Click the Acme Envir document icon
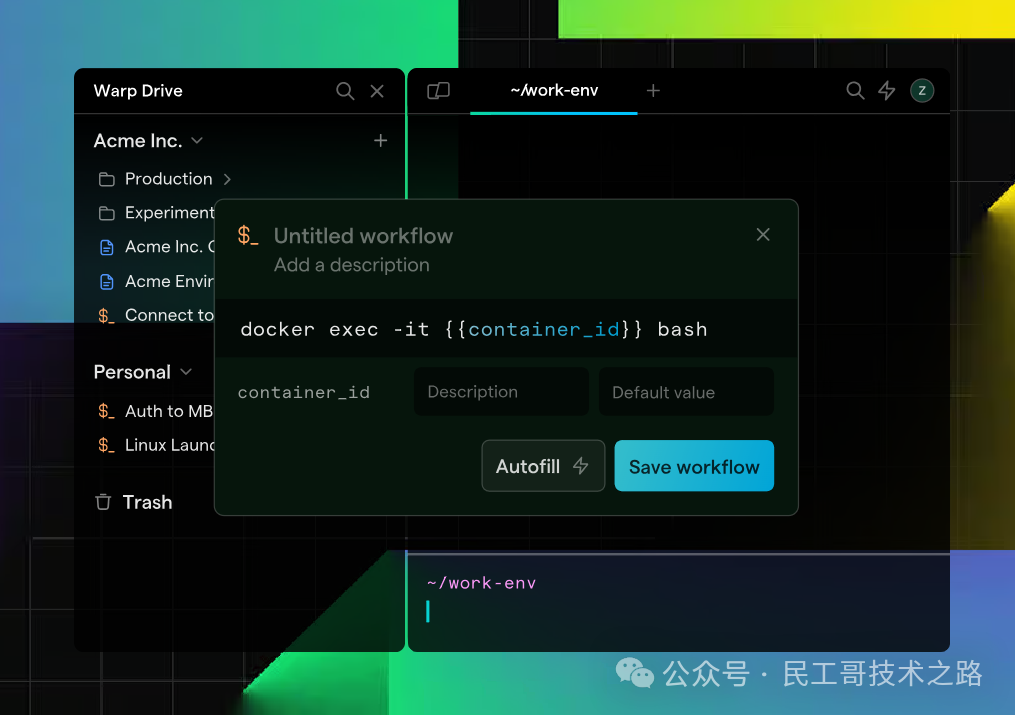 click(107, 281)
